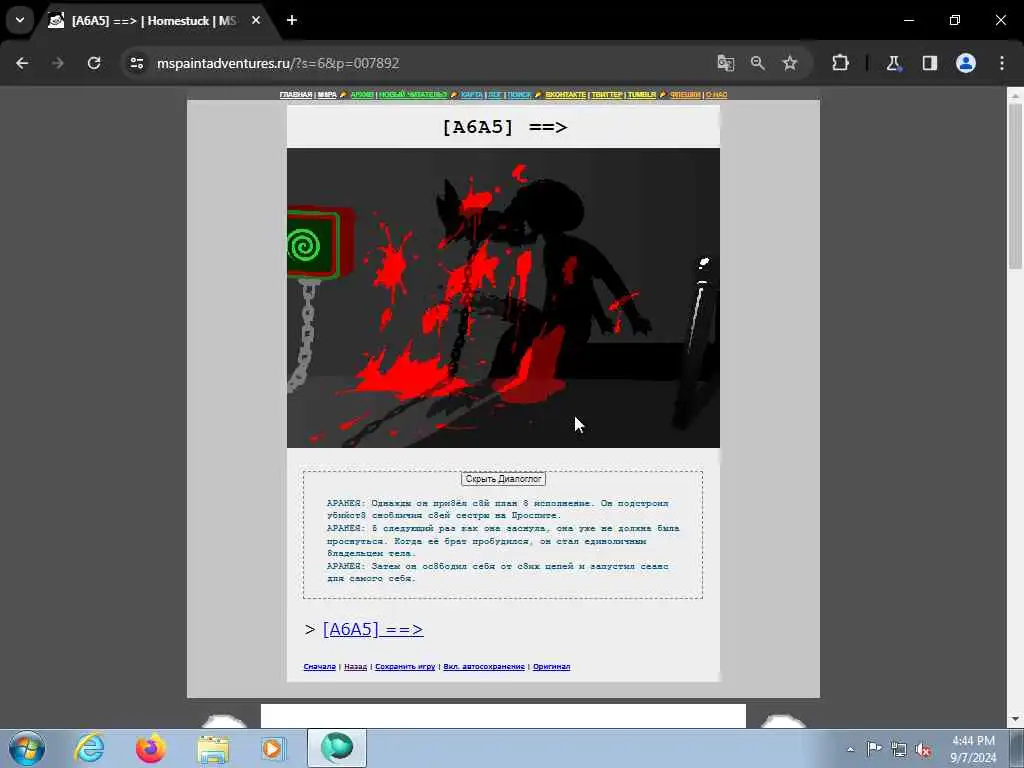Click Сначала link
Screen dimensions: 1024x768
319,667
